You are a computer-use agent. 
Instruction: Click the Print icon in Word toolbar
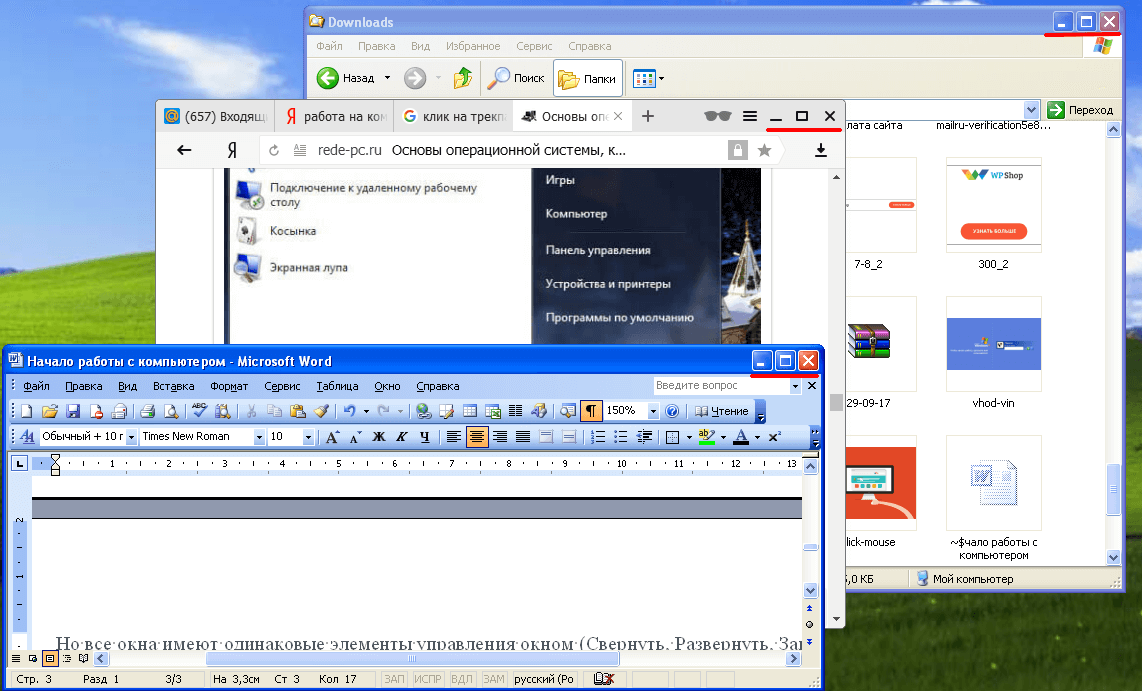(x=147, y=411)
